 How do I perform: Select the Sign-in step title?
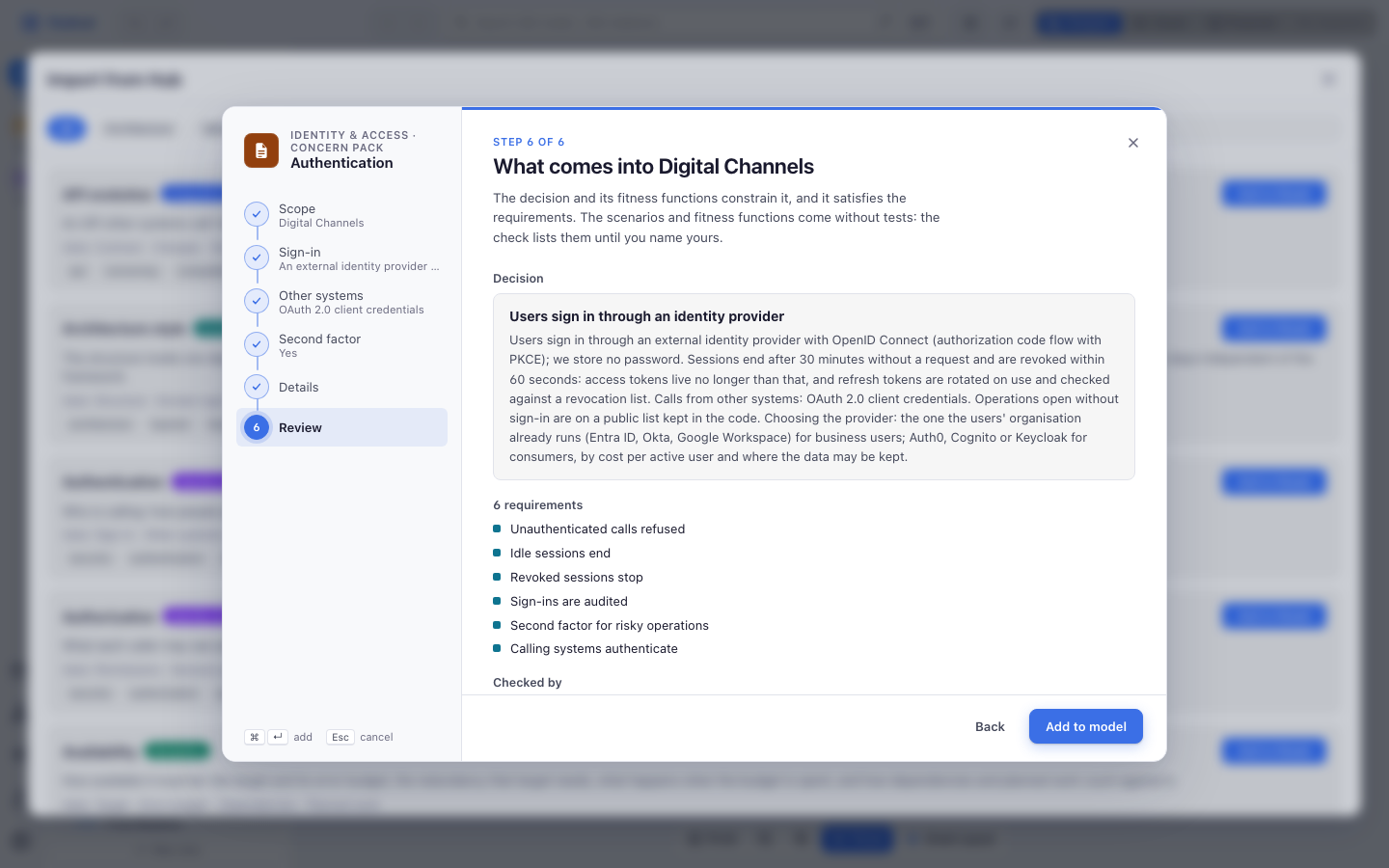[299, 252]
